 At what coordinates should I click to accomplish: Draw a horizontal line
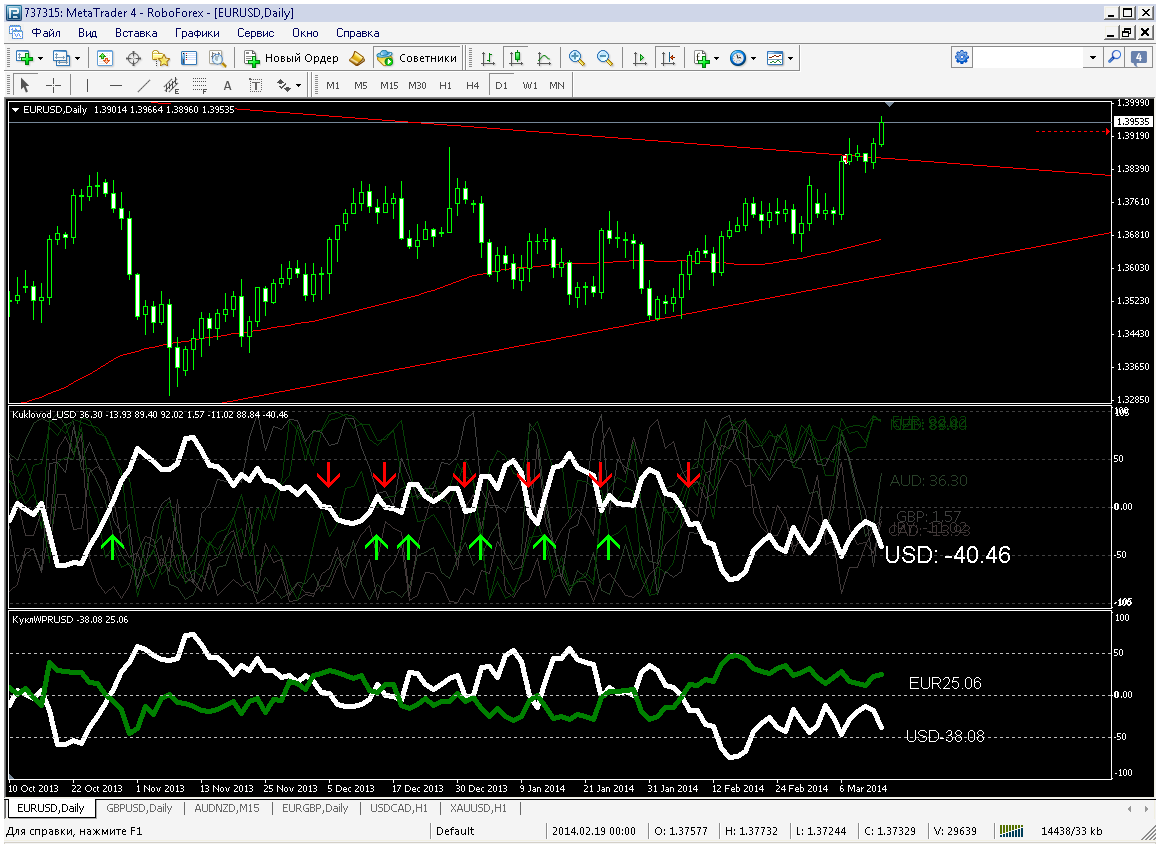click(115, 85)
